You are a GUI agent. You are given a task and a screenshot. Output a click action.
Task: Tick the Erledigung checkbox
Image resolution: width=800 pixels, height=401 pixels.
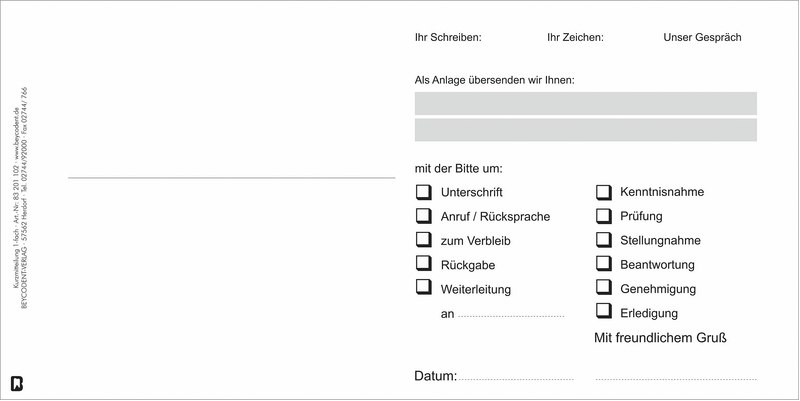[x=603, y=312]
